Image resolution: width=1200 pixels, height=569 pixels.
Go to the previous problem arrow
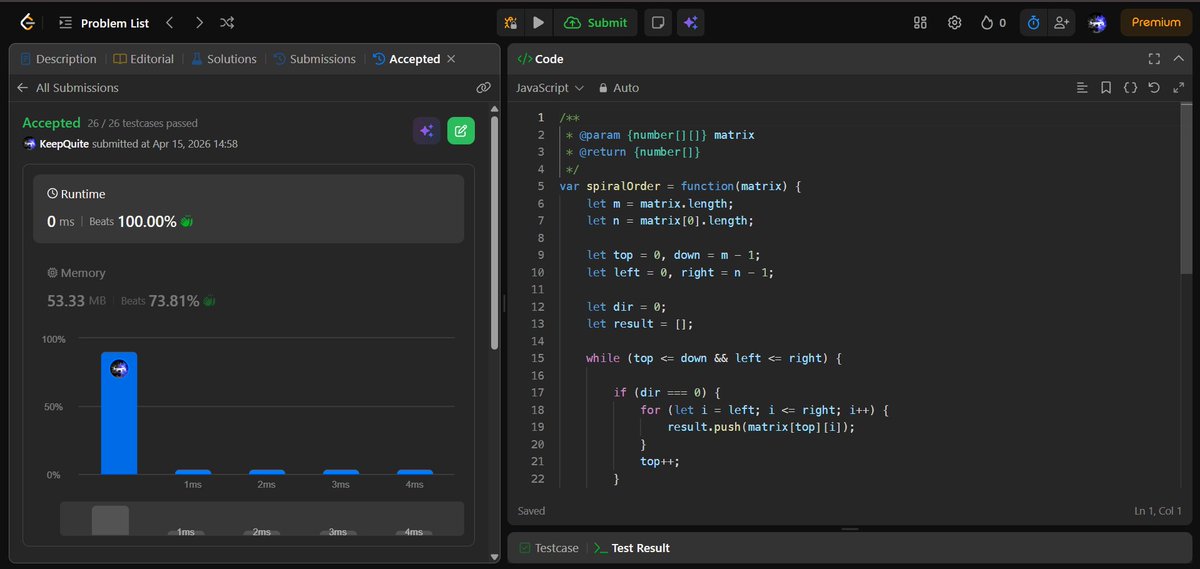pyautogui.click(x=169, y=22)
